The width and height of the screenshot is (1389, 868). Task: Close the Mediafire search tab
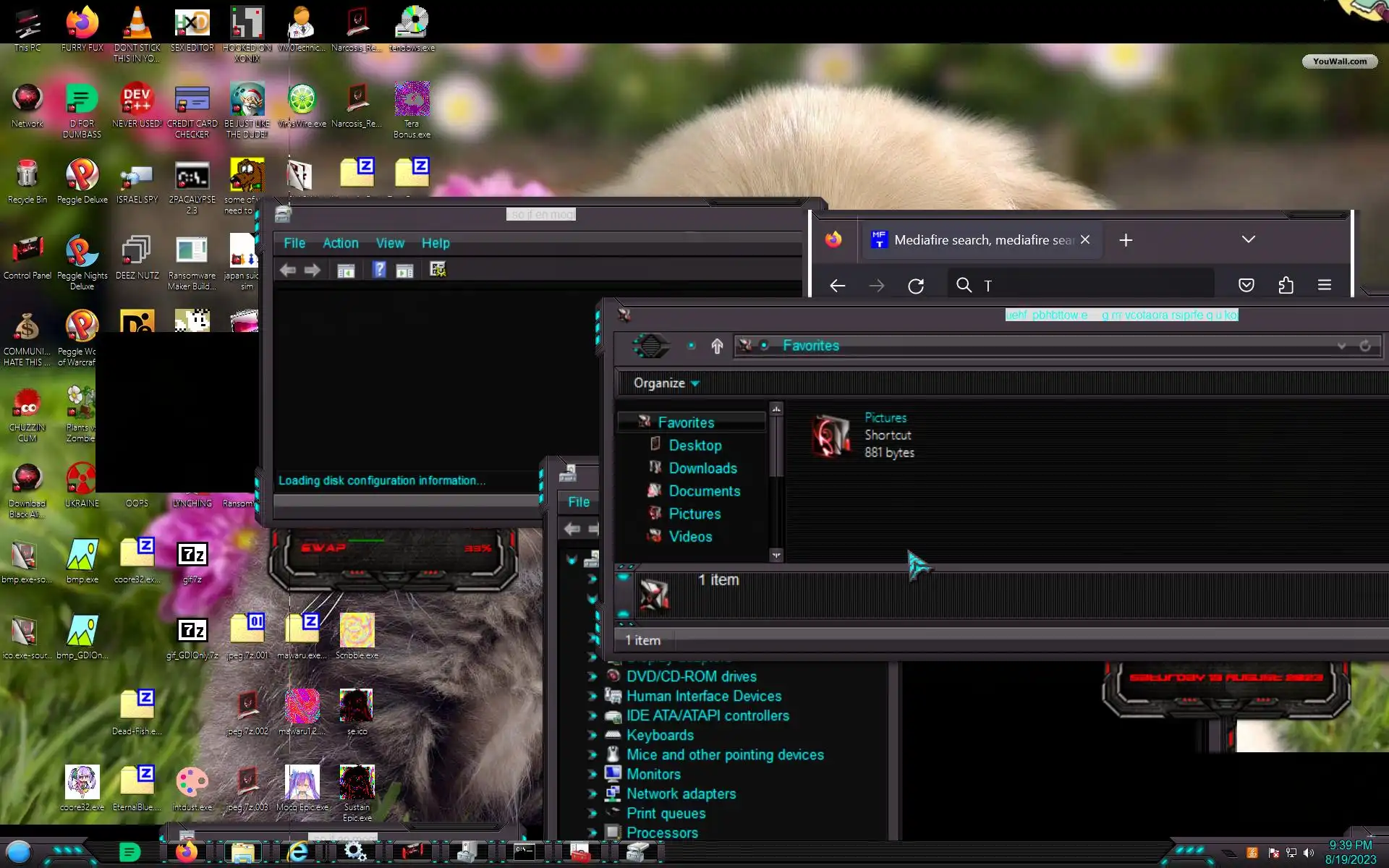[1084, 239]
